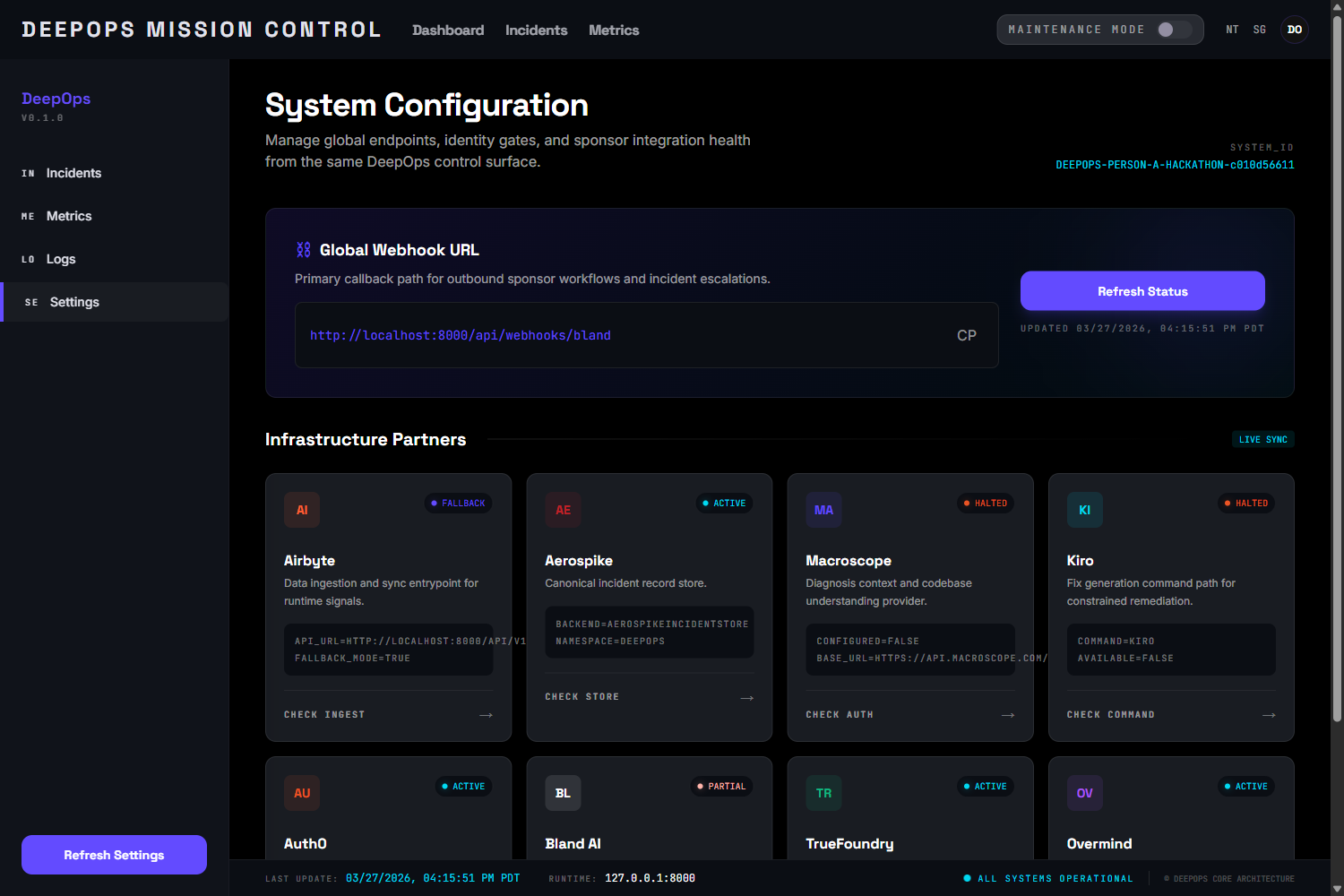Click the Macroscope CONFIGURED=FALSE code block
This screenshot has height=896, width=1344.
910,650
